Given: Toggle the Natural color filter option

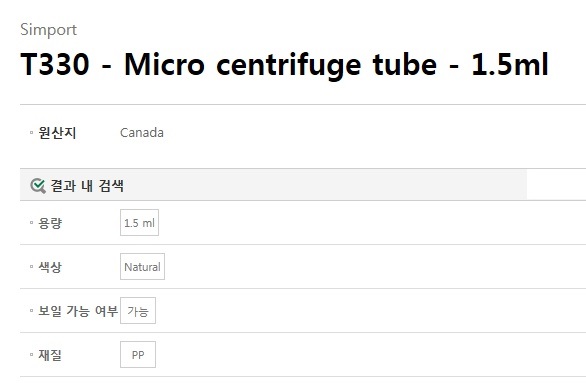Looking at the screenshot, I should [x=142, y=267].
